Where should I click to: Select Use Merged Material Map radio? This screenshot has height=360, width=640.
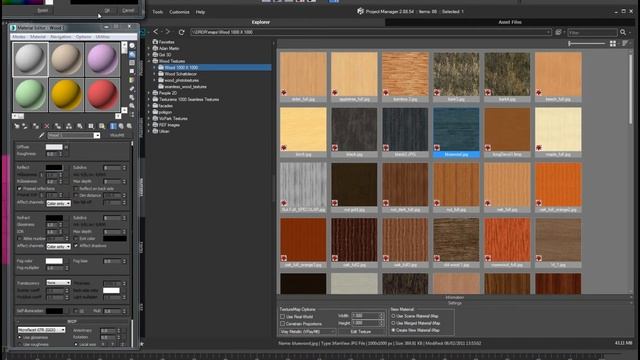393,323
